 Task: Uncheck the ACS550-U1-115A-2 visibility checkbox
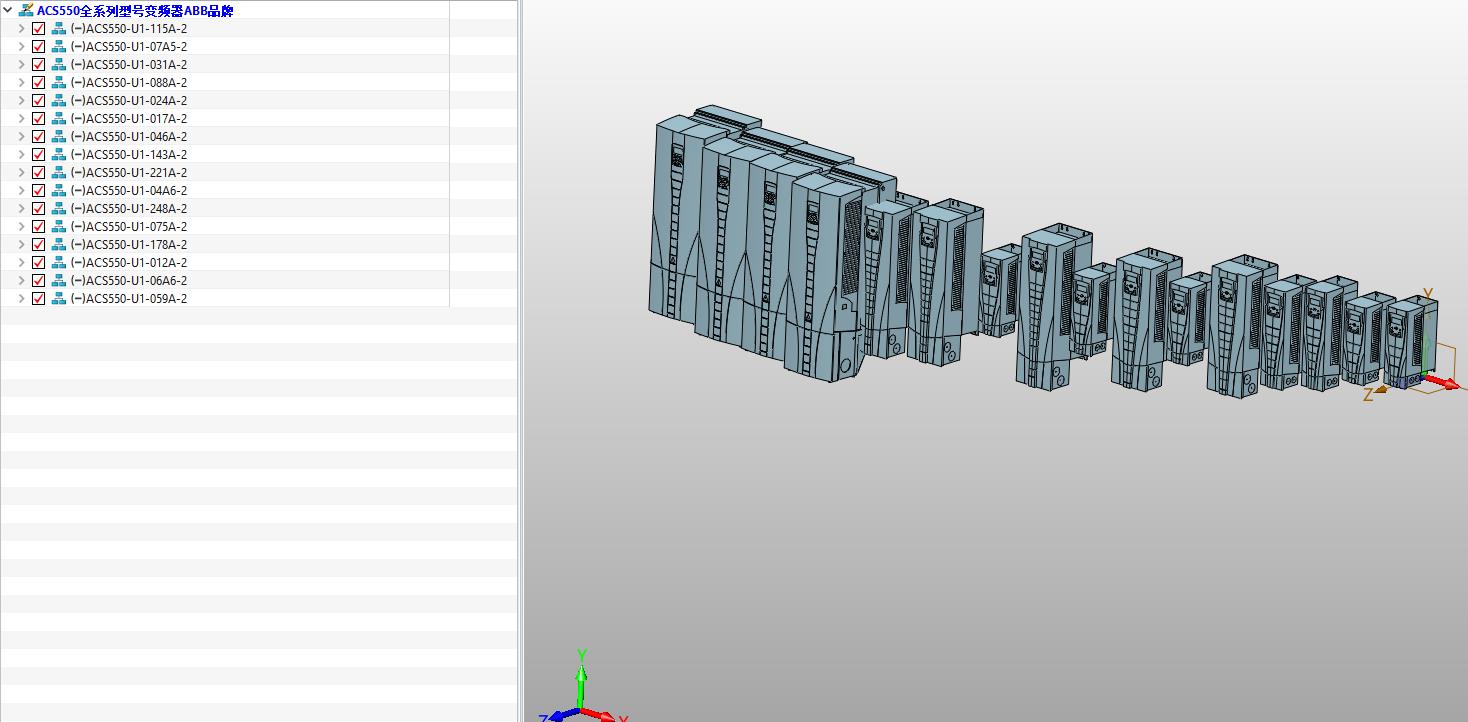[x=39, y=29]
